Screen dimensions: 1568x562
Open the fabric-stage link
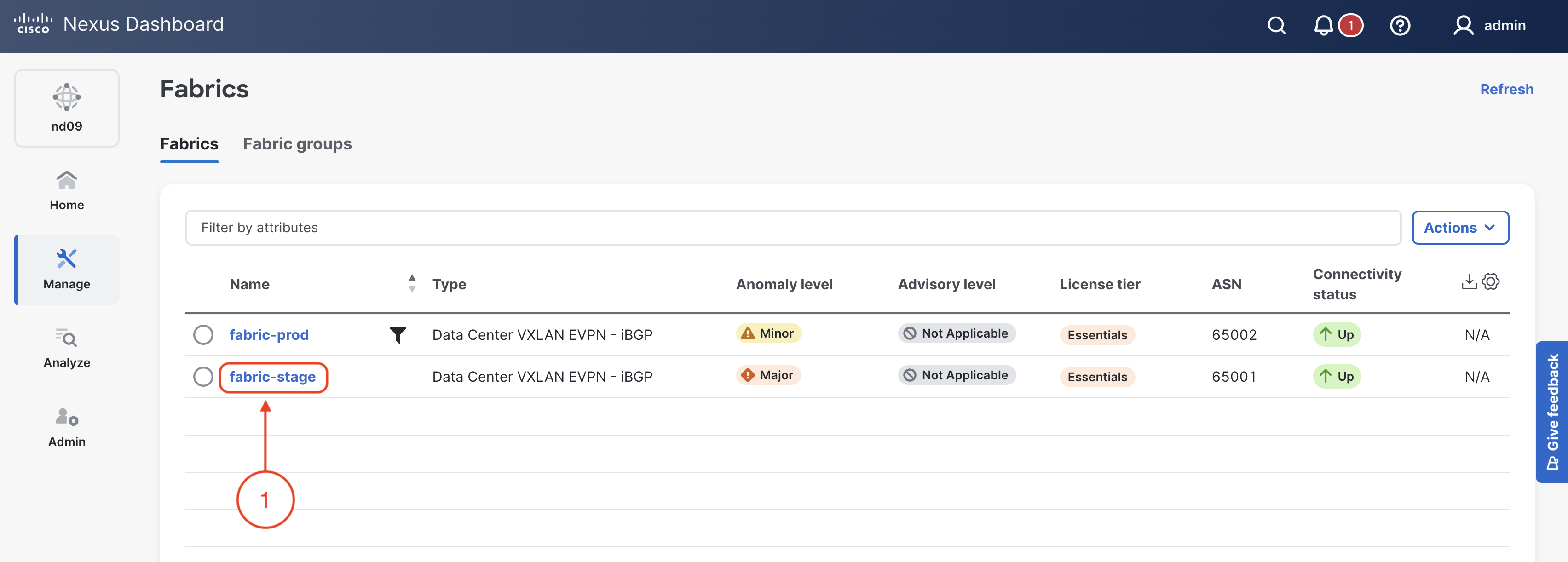coord(272,377)
